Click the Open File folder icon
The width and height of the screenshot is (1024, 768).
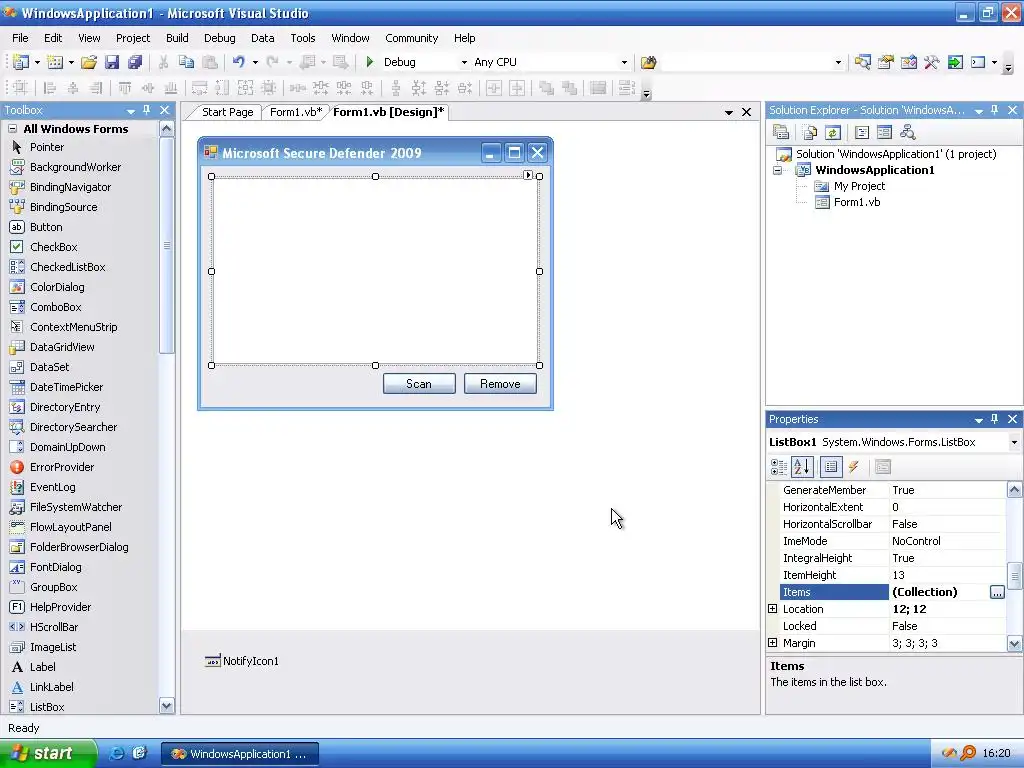[x=89, y=62]
